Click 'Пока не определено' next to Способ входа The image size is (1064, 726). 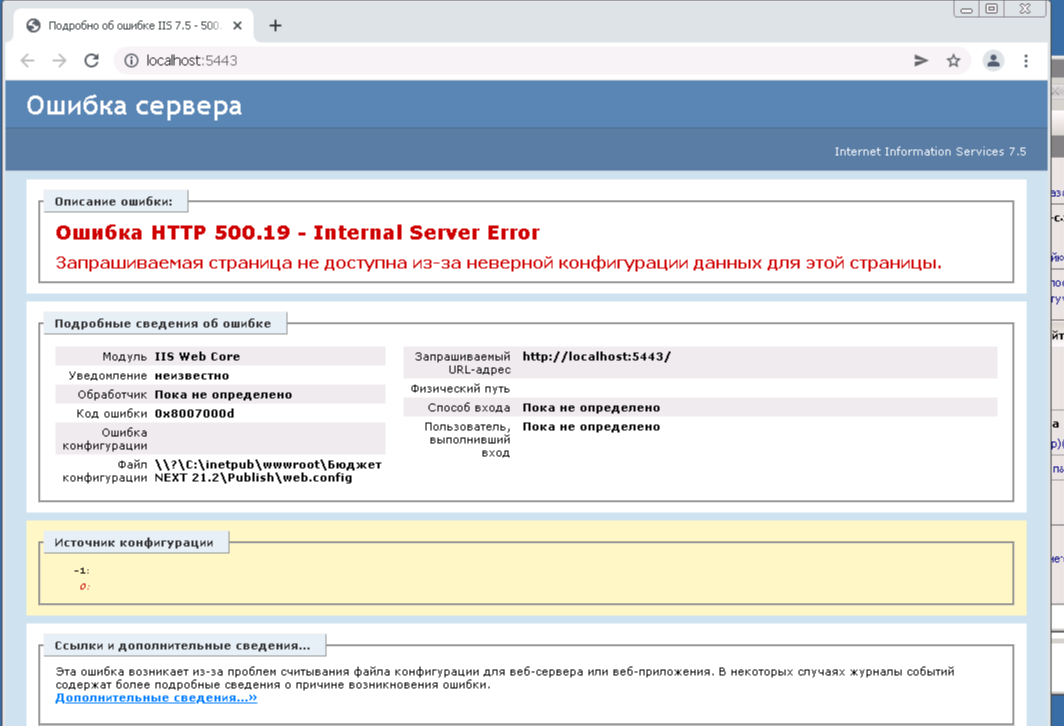point(591,408)
